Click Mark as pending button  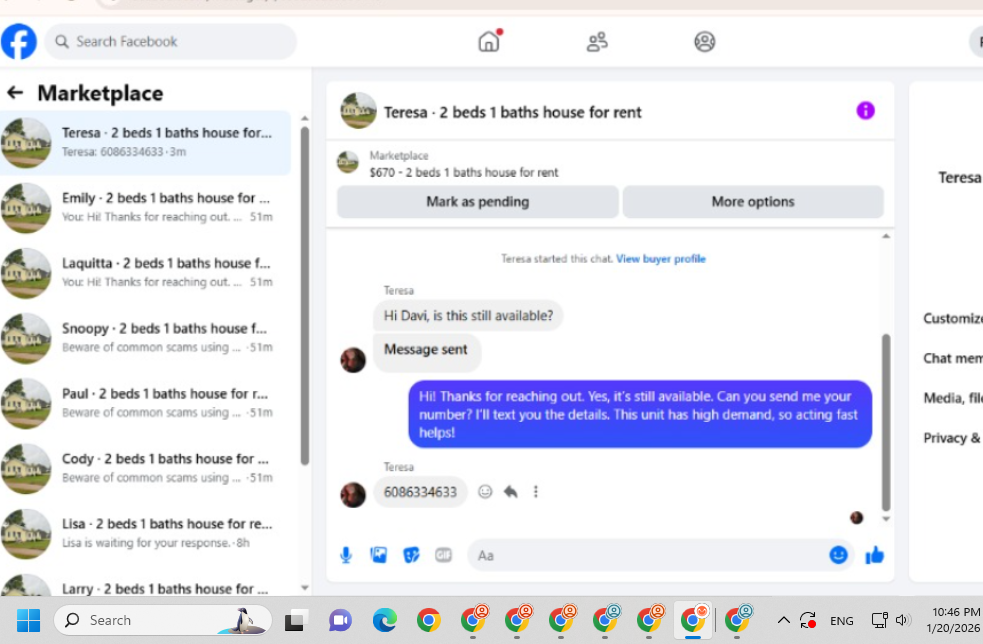(478, 202)
